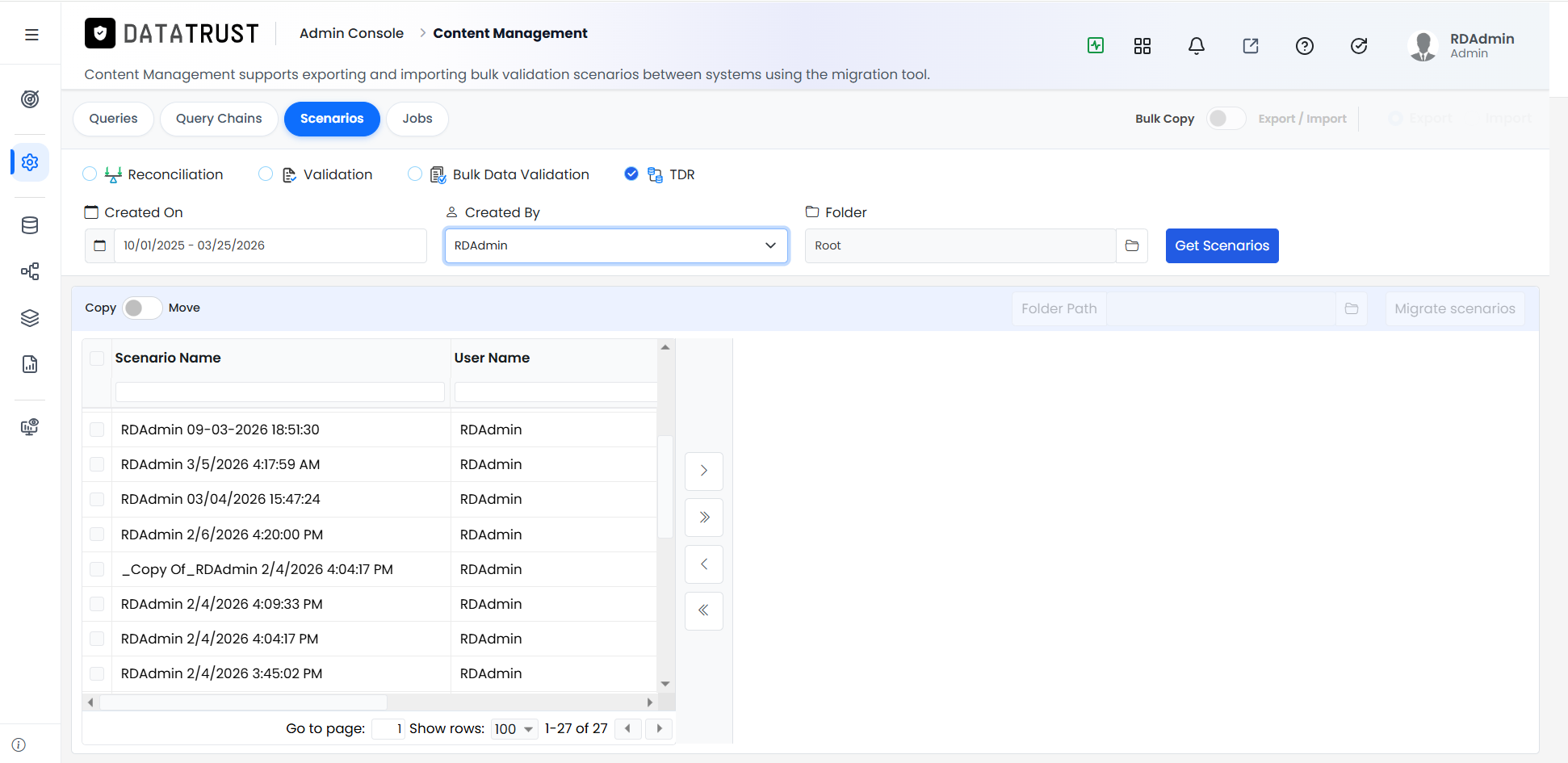Expand the Created By dropdown
Image resolution: width=1568 pixels, height=763 pixels.
[616, 245]
